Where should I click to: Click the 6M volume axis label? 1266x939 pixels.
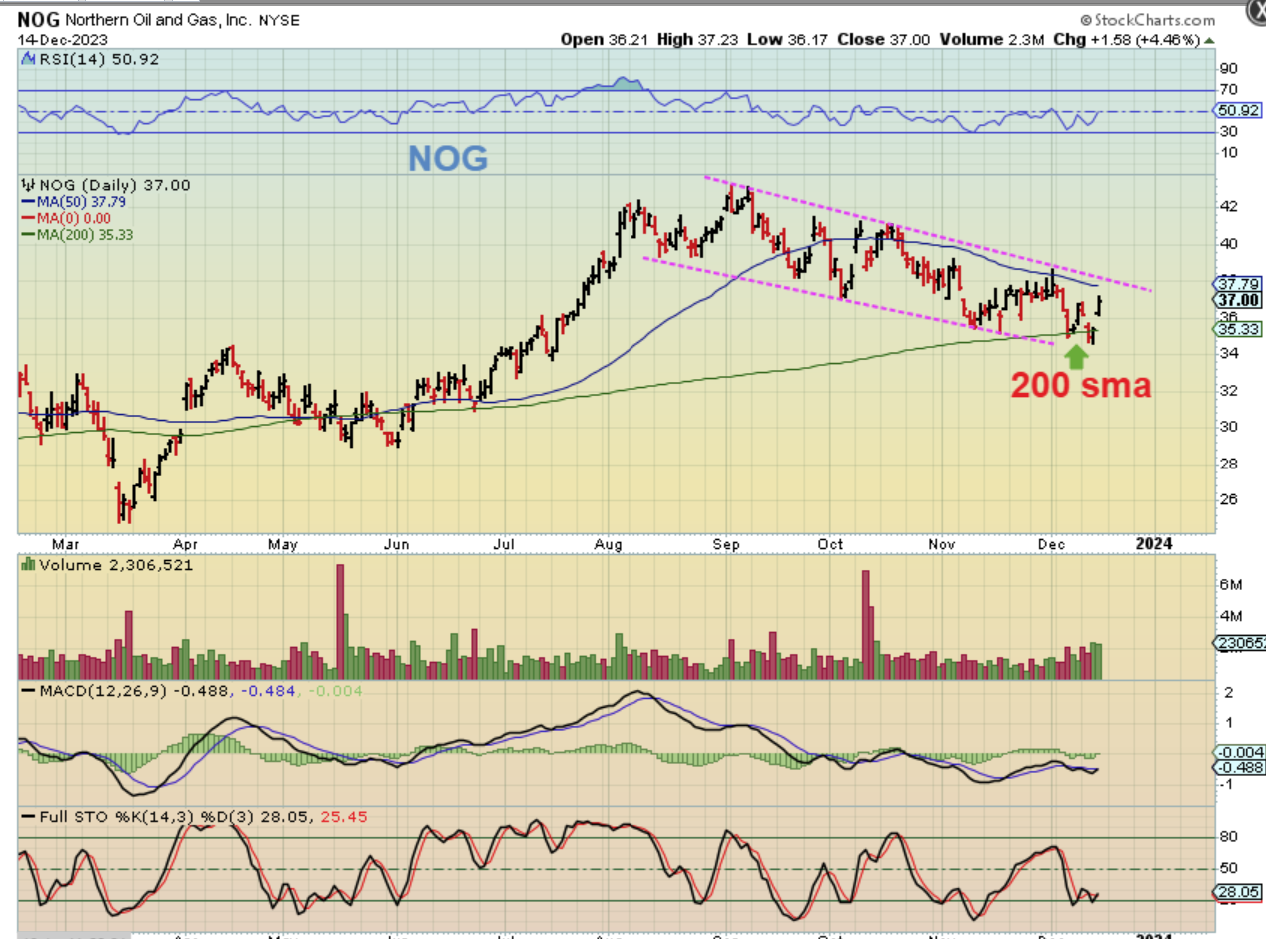pos(1230,583)
